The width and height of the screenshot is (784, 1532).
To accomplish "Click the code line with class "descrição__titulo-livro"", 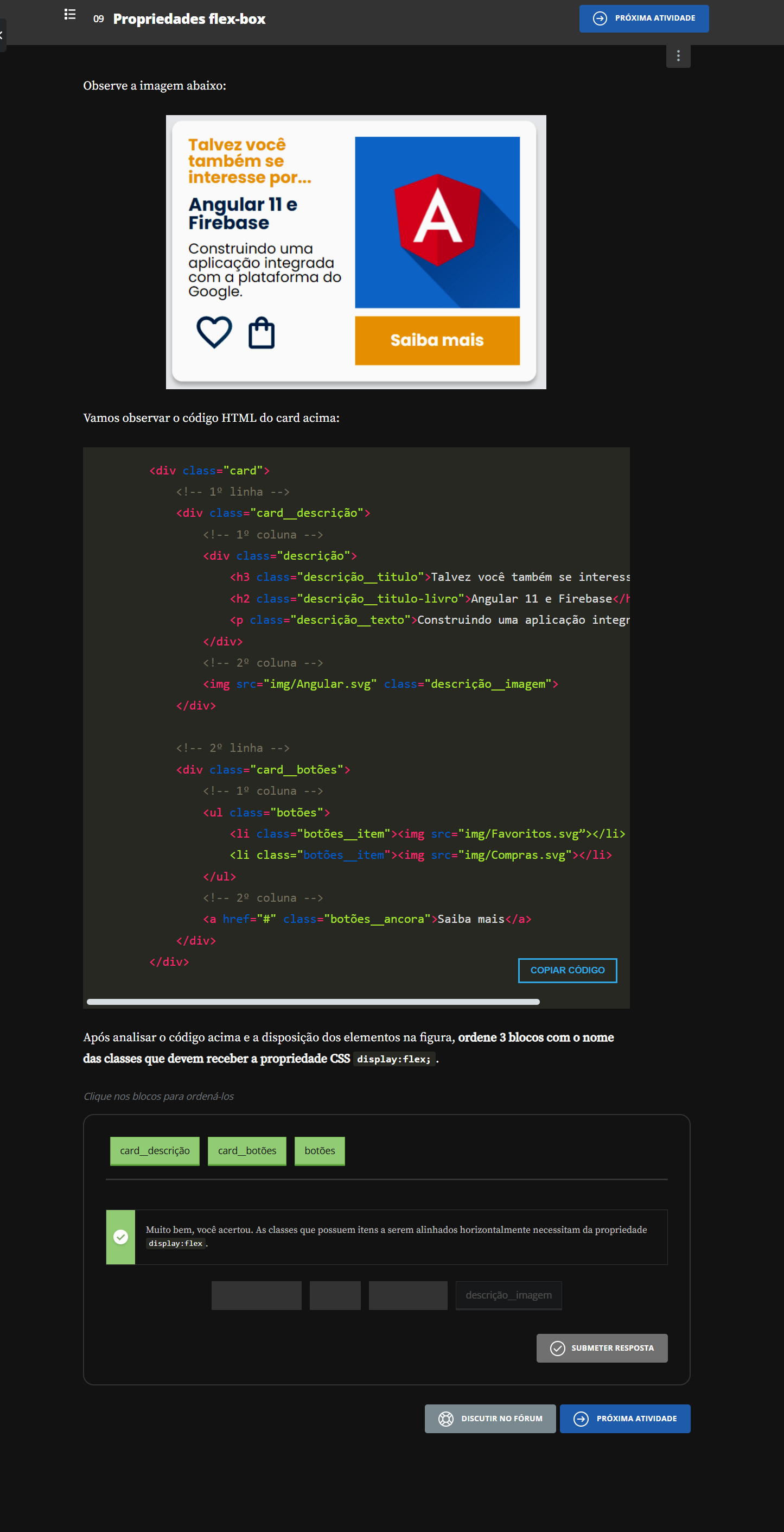I will (429, 598).
